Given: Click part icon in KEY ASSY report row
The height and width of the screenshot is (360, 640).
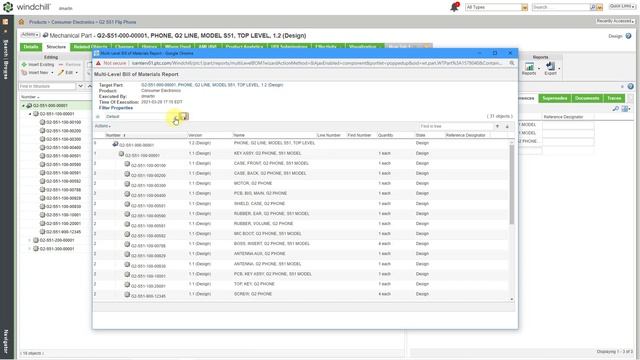Looking at the screenshot, I should point(121,154).
